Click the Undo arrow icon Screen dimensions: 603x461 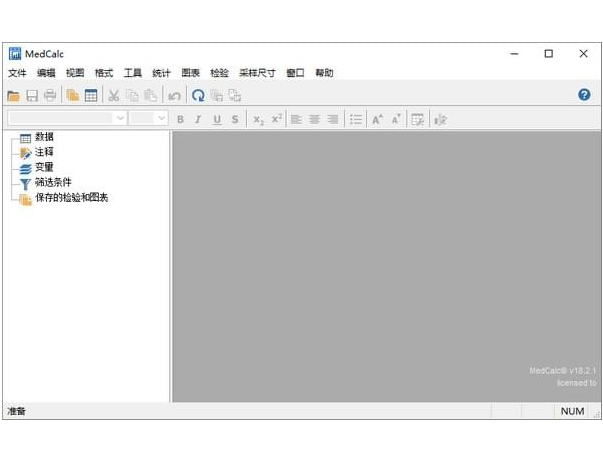[174, 95]
